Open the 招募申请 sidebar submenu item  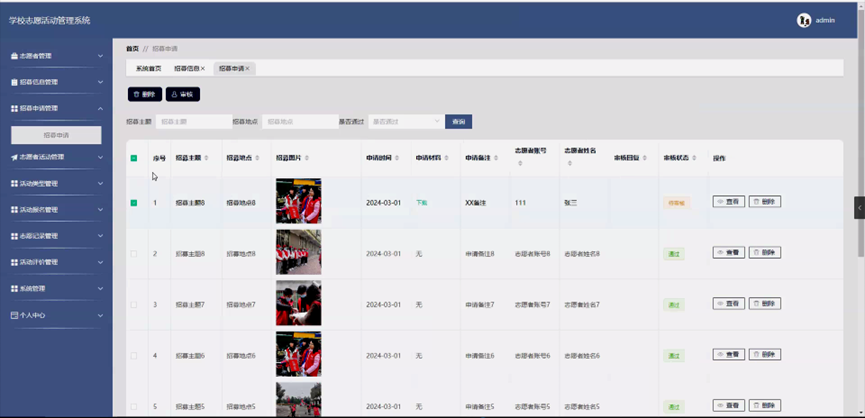(x=56, y=135)
